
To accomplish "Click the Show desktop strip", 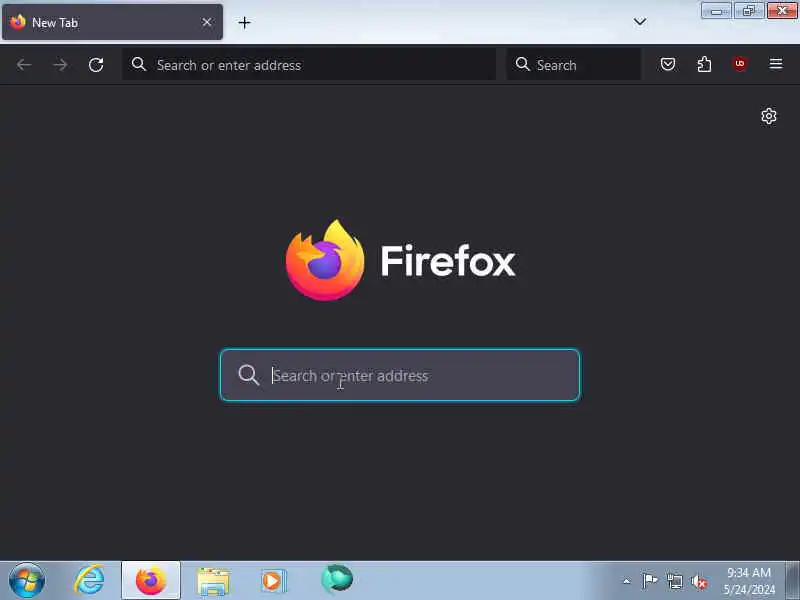I will [x=792, y=581].
